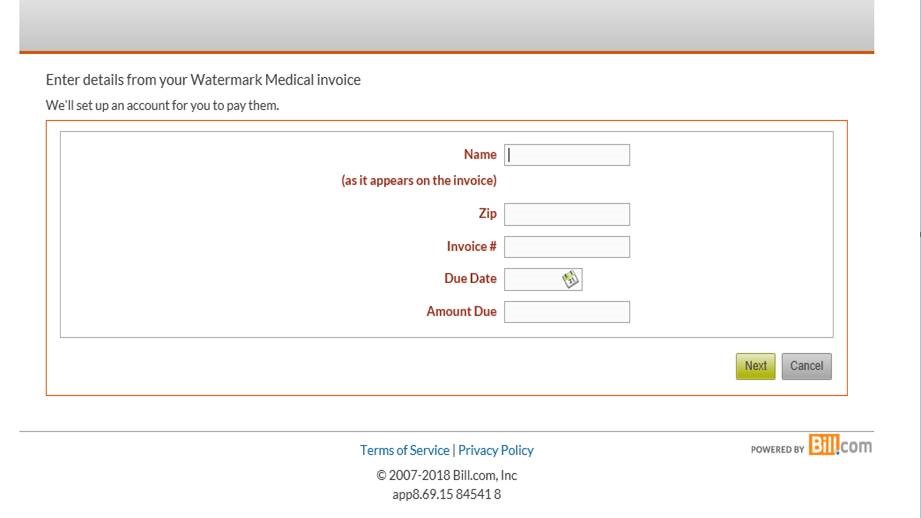Focus the Amount Due input field
The height and width of the screenshot is (518, 921).
567,312
